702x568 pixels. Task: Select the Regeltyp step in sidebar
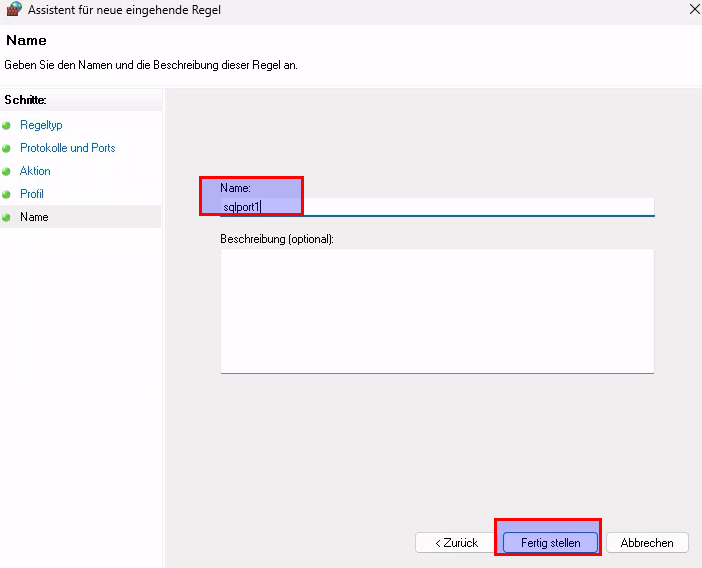(x=41, y=125)
